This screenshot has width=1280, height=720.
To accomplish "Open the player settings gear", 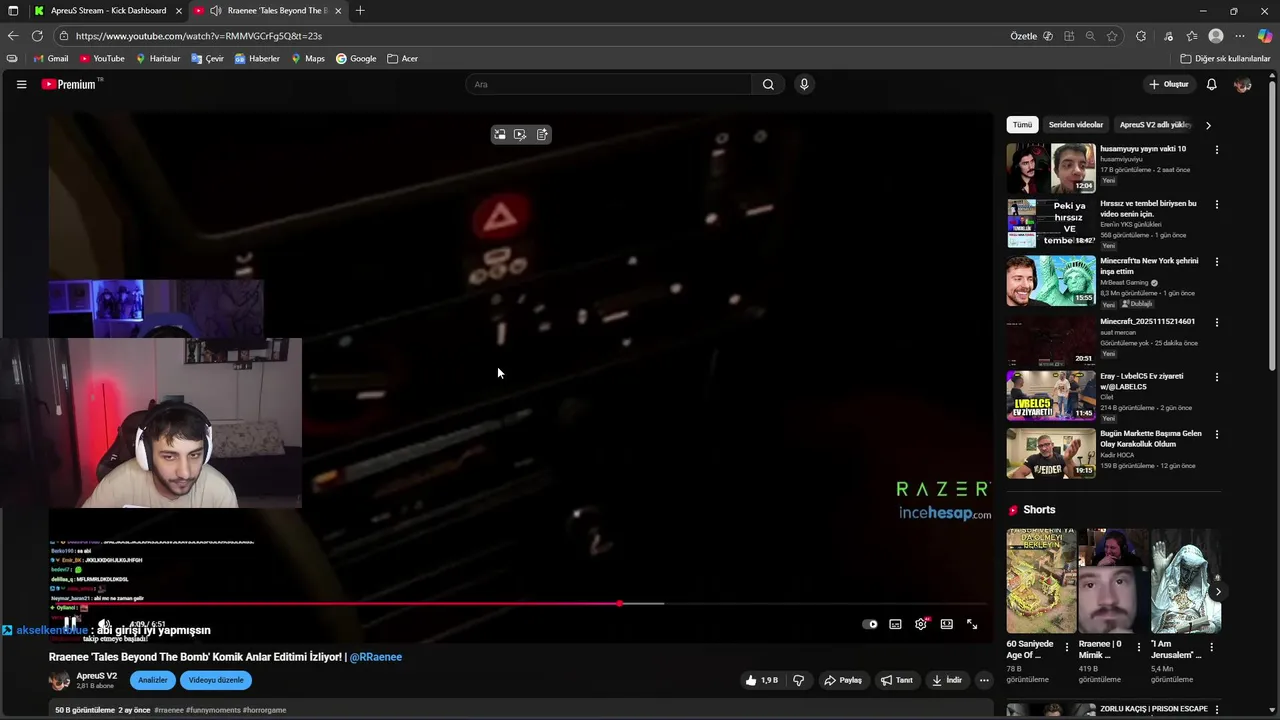I will point(921,624).
